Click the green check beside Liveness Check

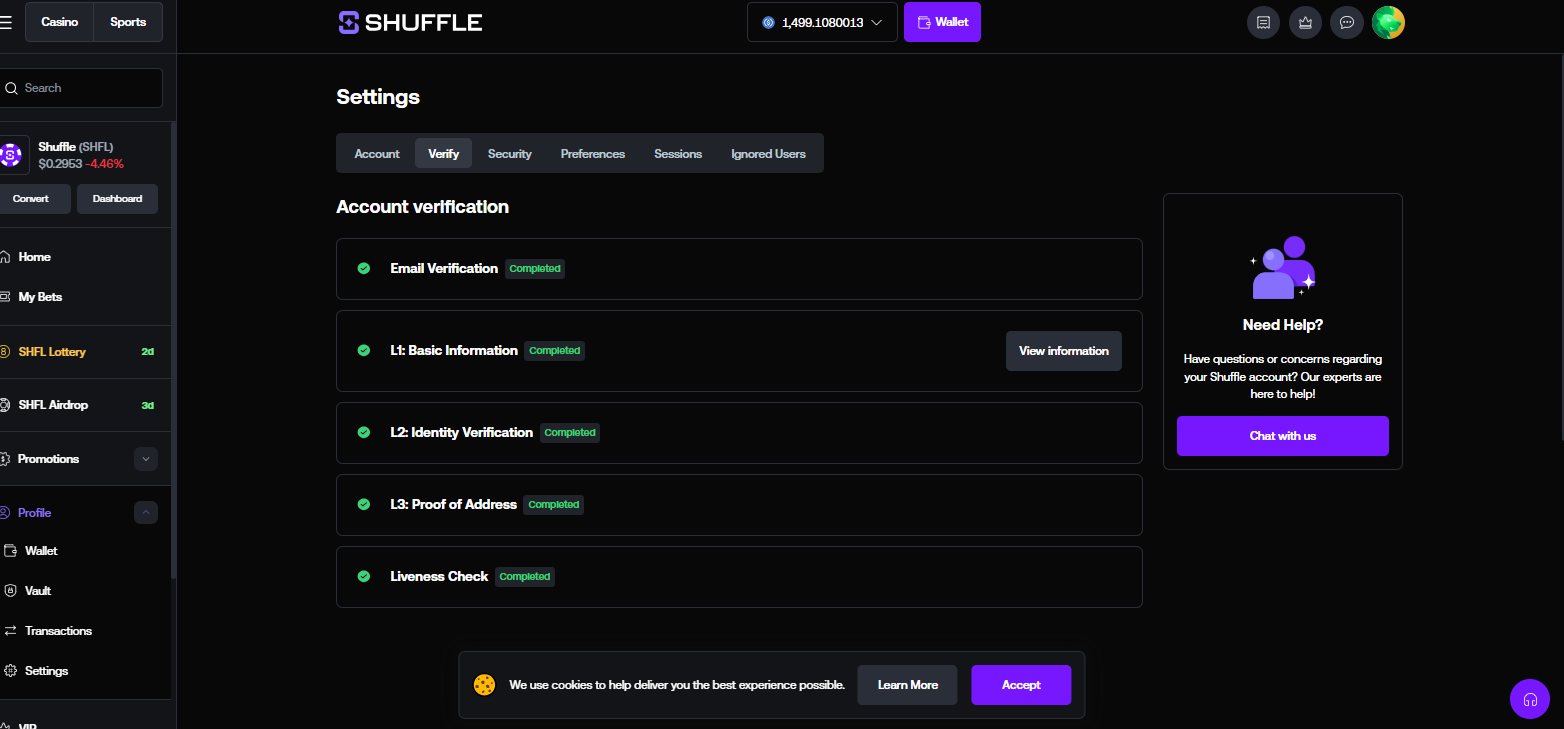tap(364, 576)
